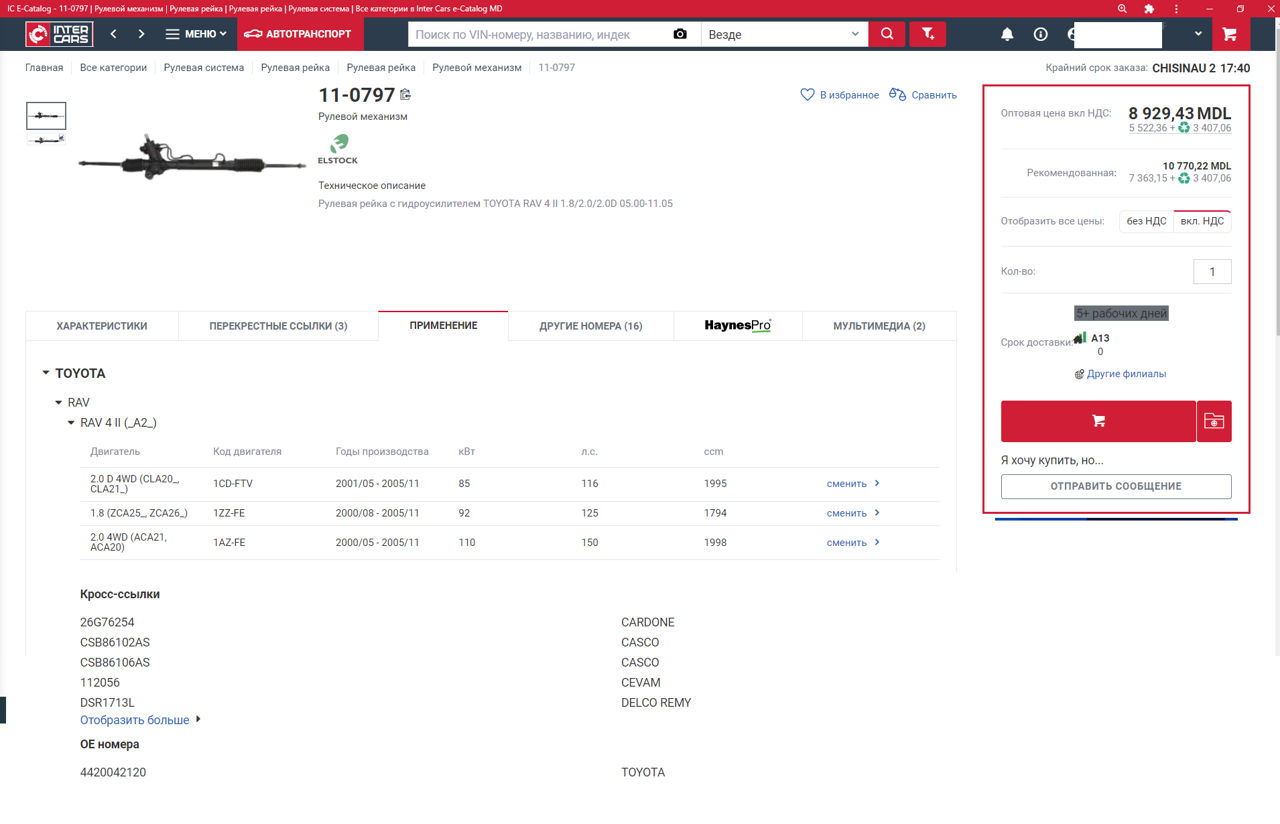Click cross-reference DSR1713L
The width and height of the screenshot is (1280, 824).
click(x=107, y=702)
